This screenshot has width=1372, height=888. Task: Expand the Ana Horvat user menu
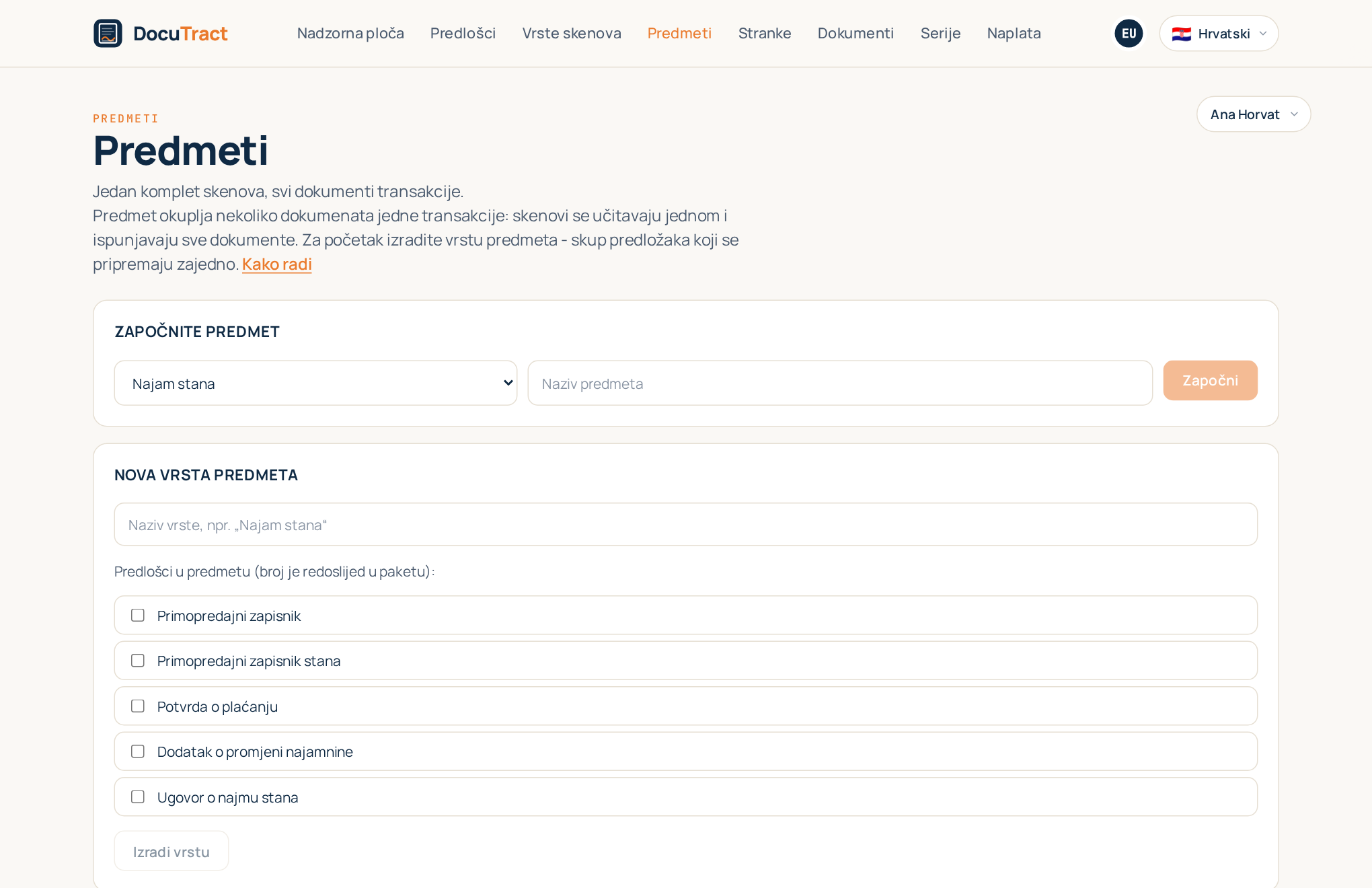[1254, 114]
